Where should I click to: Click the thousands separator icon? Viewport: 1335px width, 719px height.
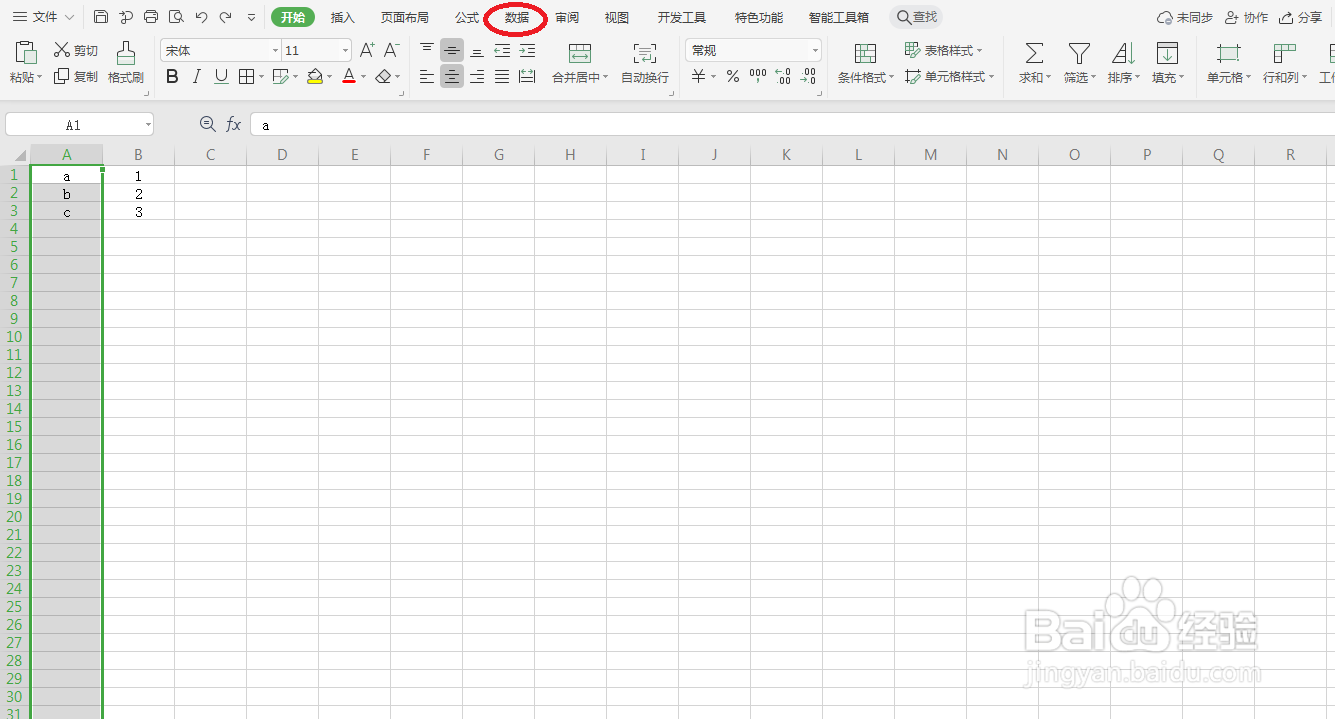click(x=758, y=77)
